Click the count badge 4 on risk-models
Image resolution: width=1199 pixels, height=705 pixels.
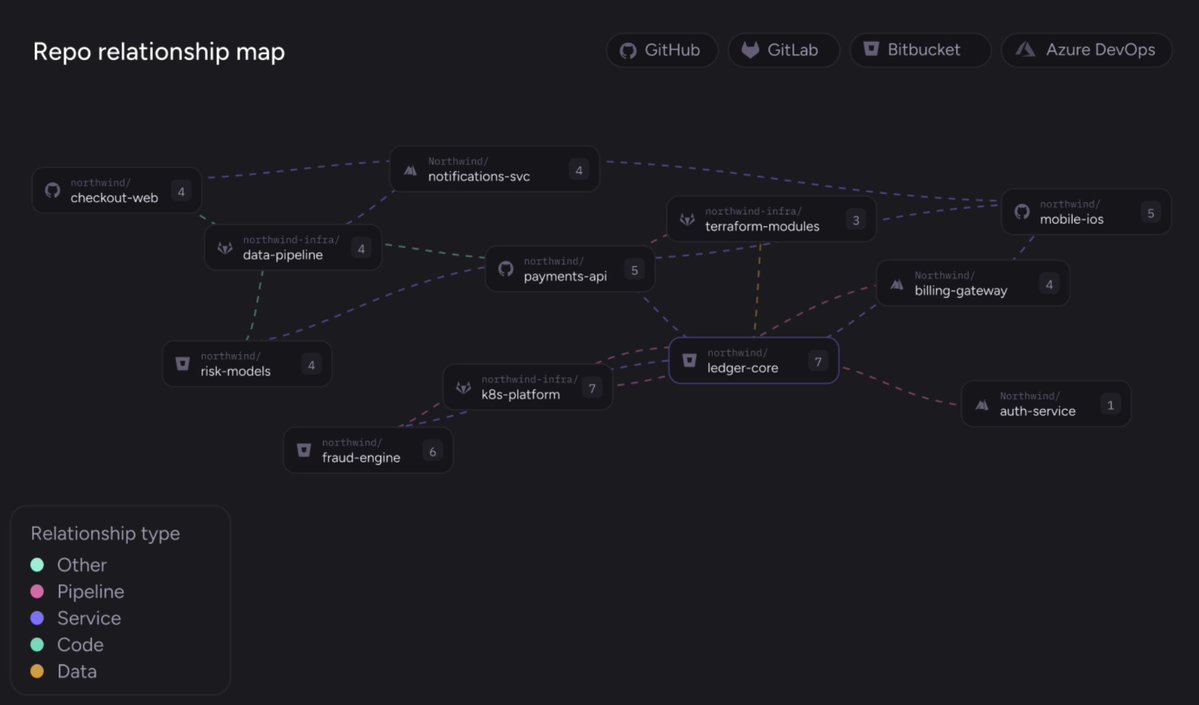311,365
